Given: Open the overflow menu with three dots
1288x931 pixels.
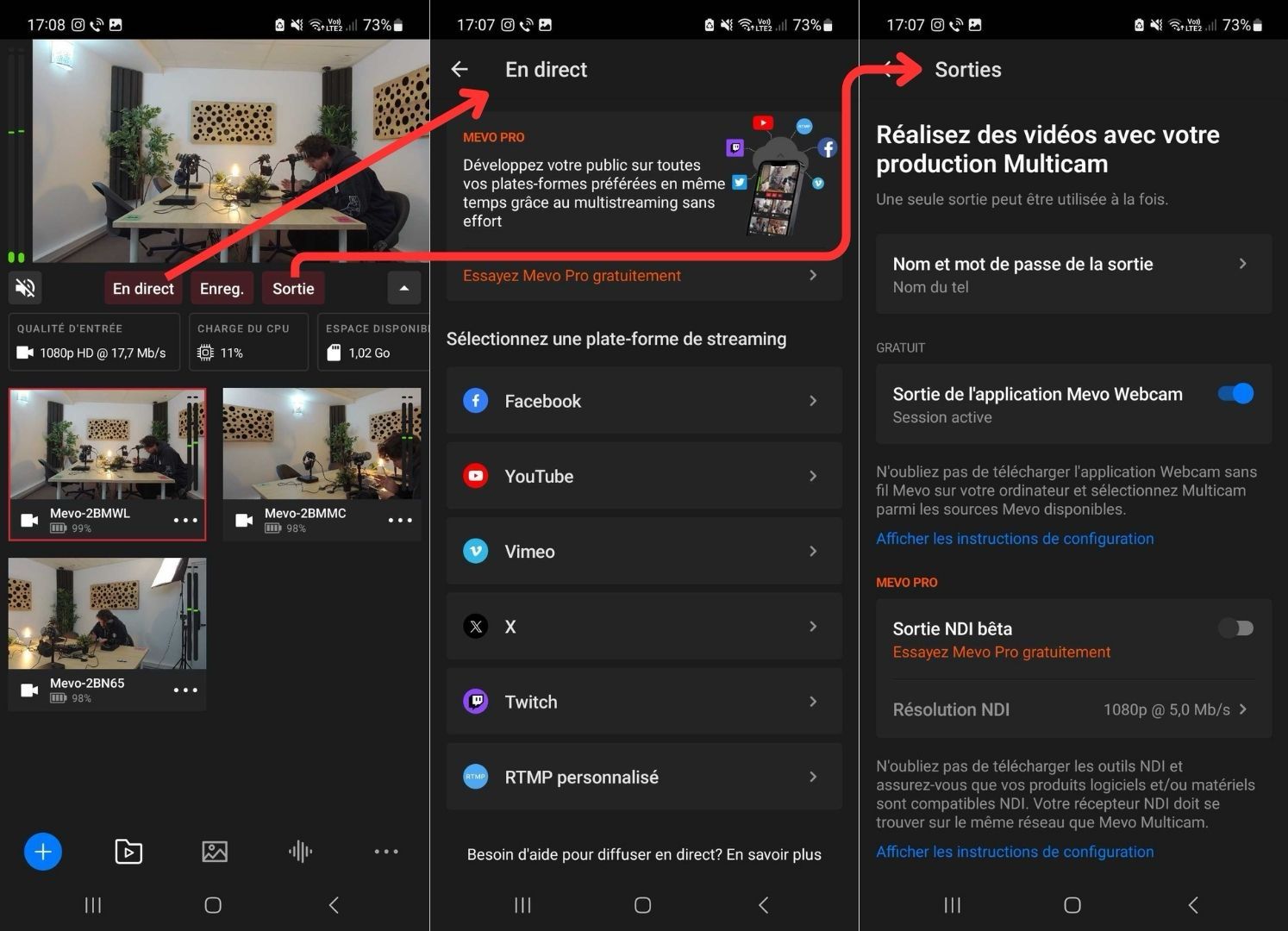Looking at the screenshot, I should [385, 852].
